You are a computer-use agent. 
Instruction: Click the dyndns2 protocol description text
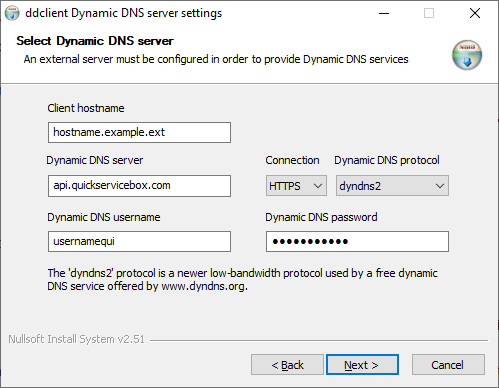(x=242, y=280)
